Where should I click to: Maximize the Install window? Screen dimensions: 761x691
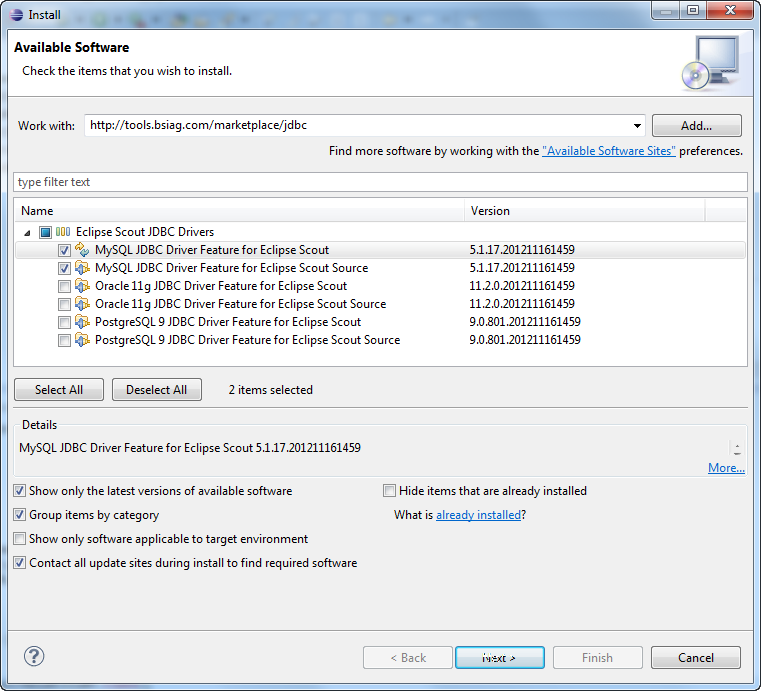[693, 10]
